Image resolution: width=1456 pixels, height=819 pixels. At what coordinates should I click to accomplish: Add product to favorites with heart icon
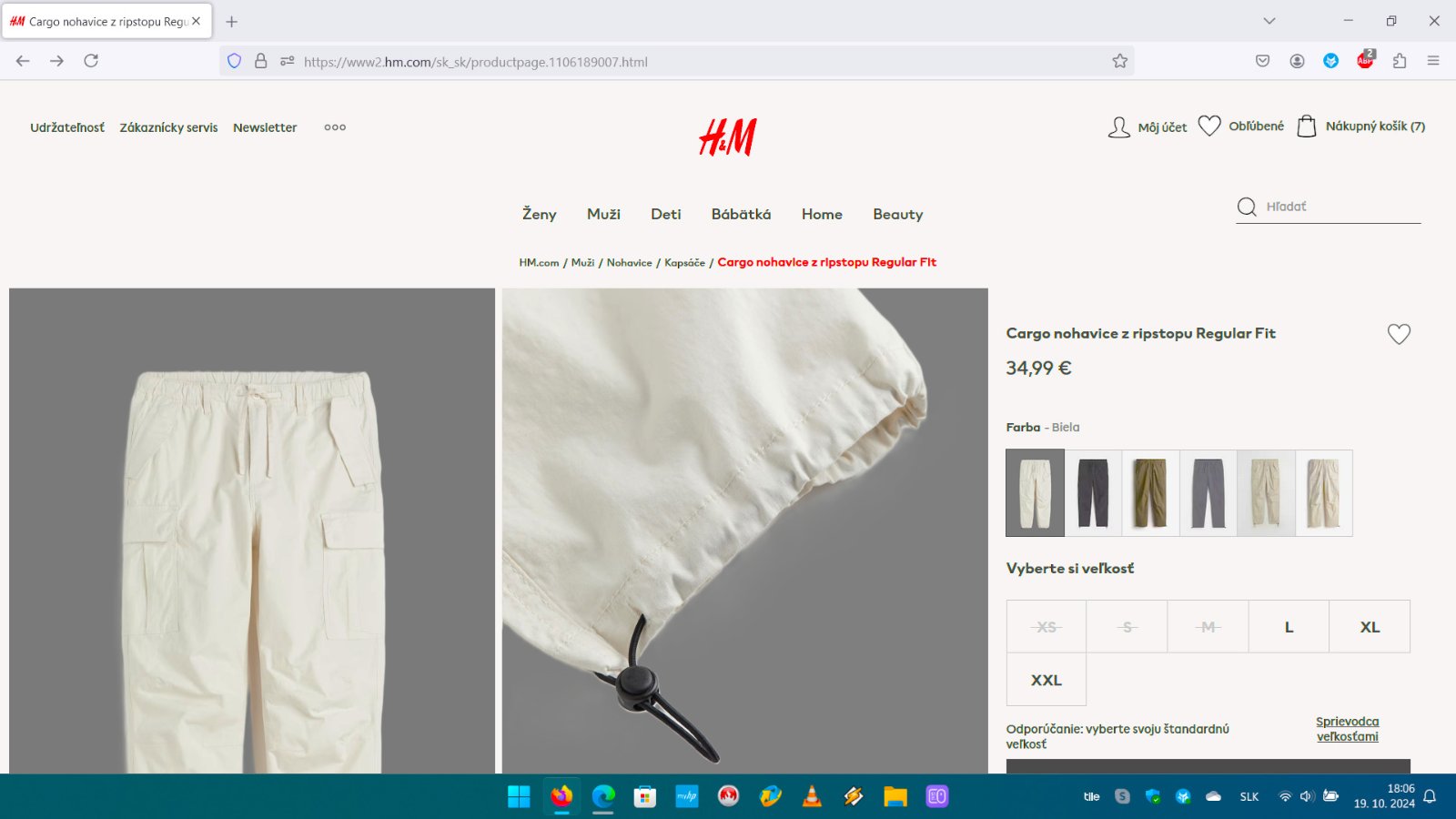[x=1399, y=334]
